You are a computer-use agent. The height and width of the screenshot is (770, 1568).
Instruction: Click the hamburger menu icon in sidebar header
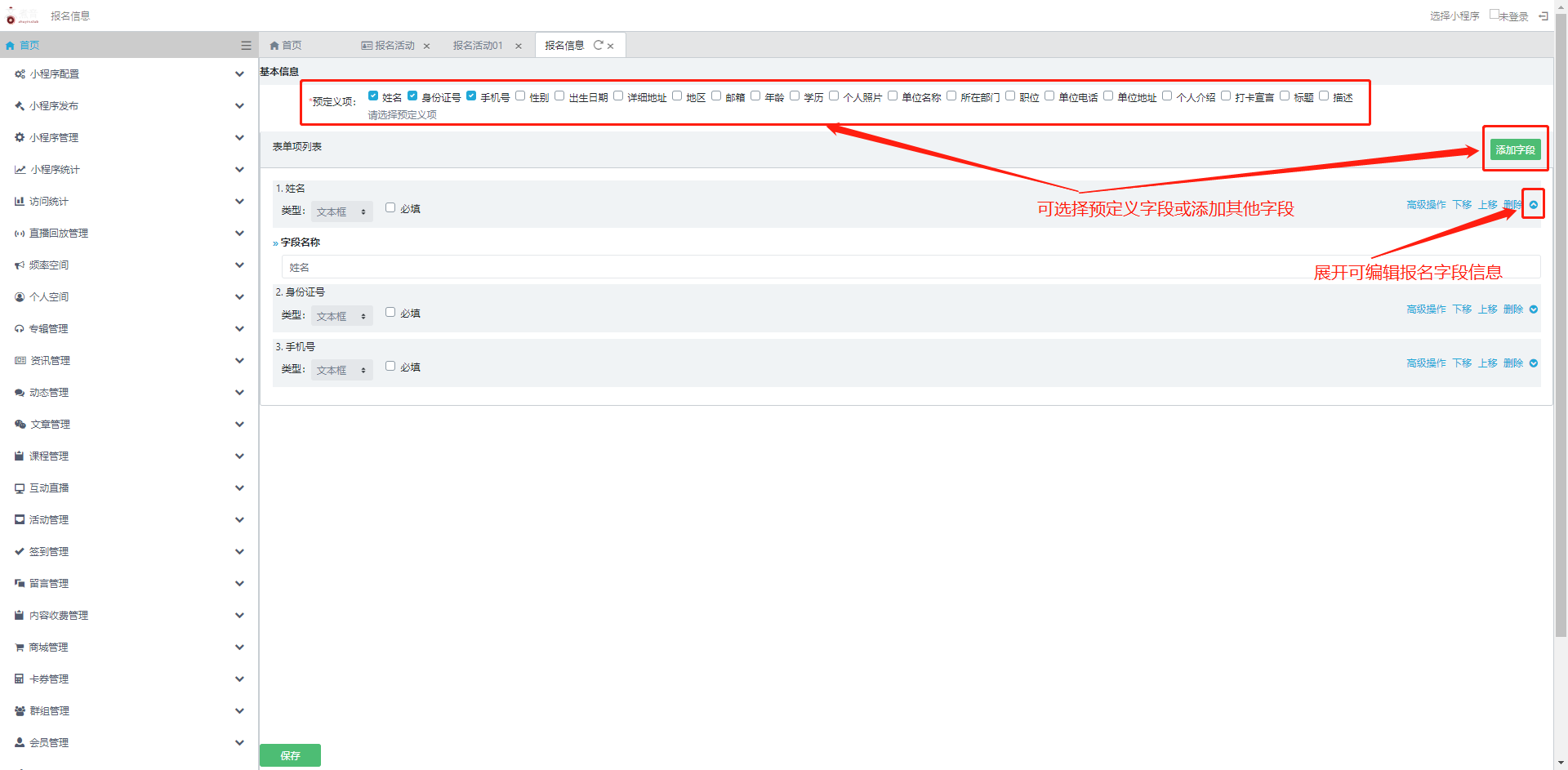click(x=246, y=46)
